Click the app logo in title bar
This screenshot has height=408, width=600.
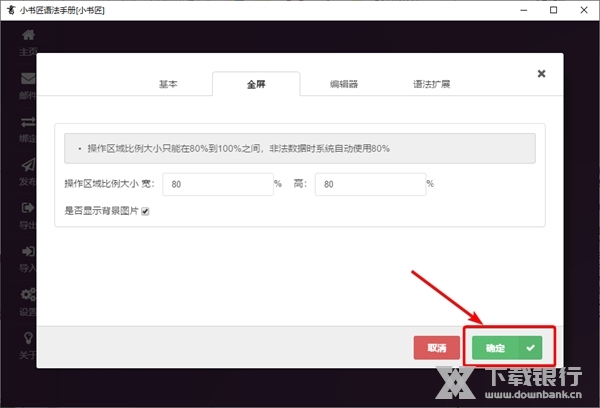[x=11, y=10]
